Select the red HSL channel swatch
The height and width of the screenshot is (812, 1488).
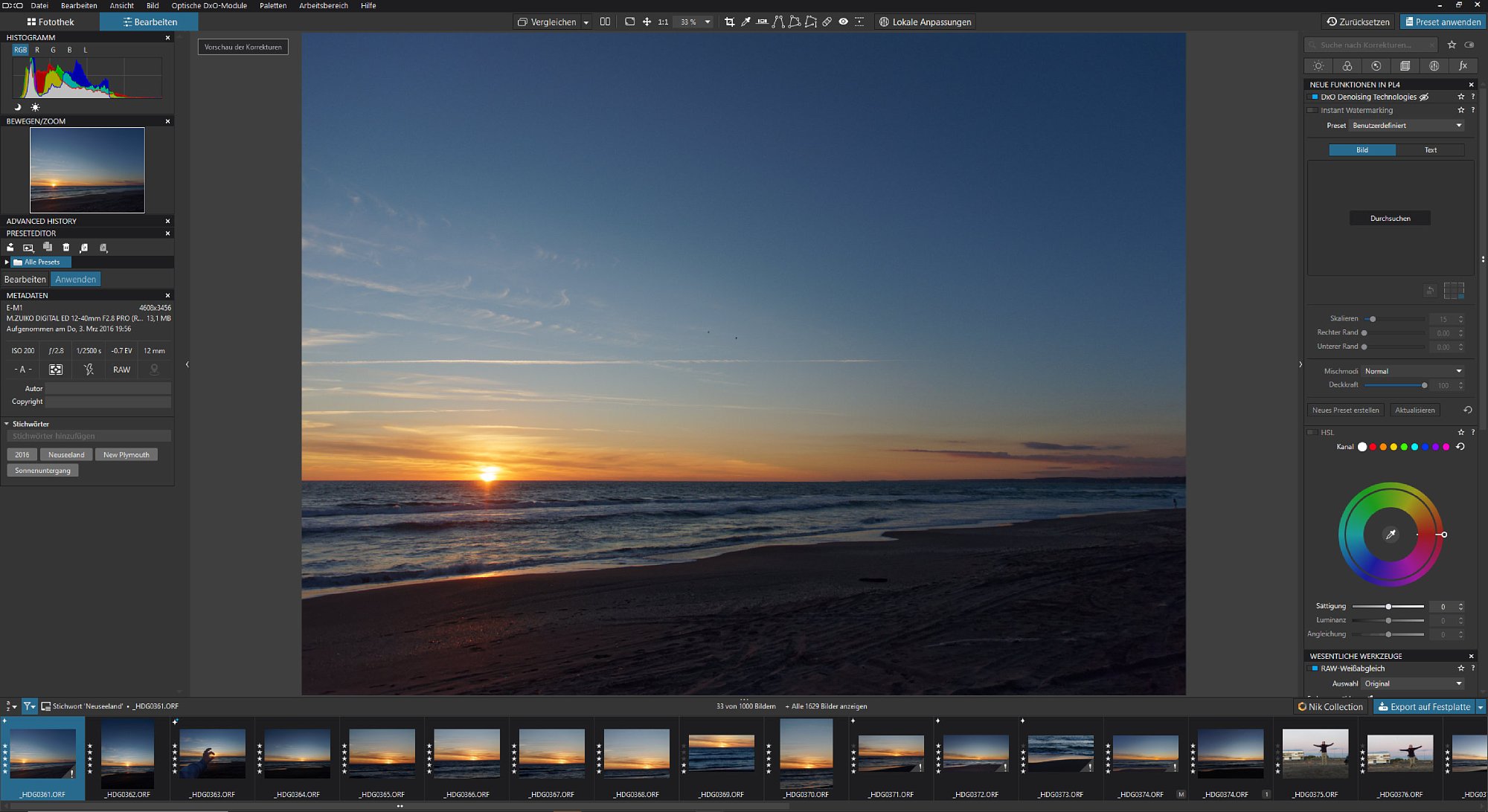point(1373,447)
